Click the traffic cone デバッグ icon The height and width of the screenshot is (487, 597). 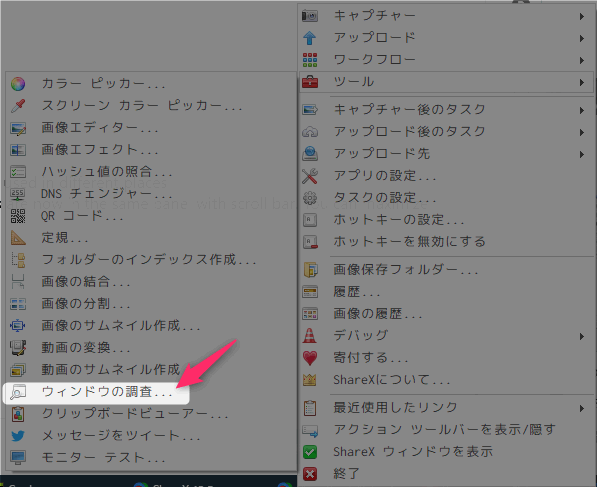(310, 336)
